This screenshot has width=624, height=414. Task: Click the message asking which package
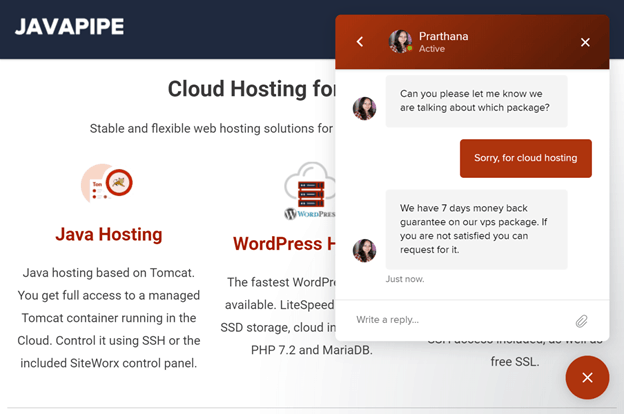[476, 101]
